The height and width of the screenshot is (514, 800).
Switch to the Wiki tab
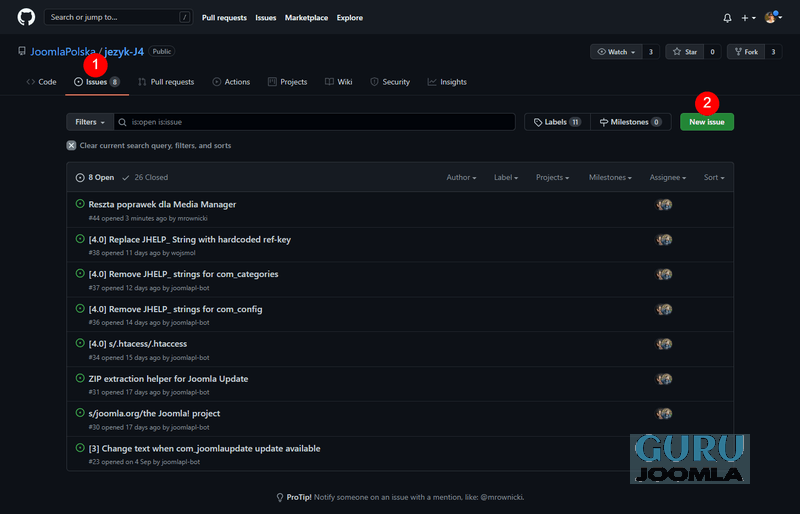339,82
